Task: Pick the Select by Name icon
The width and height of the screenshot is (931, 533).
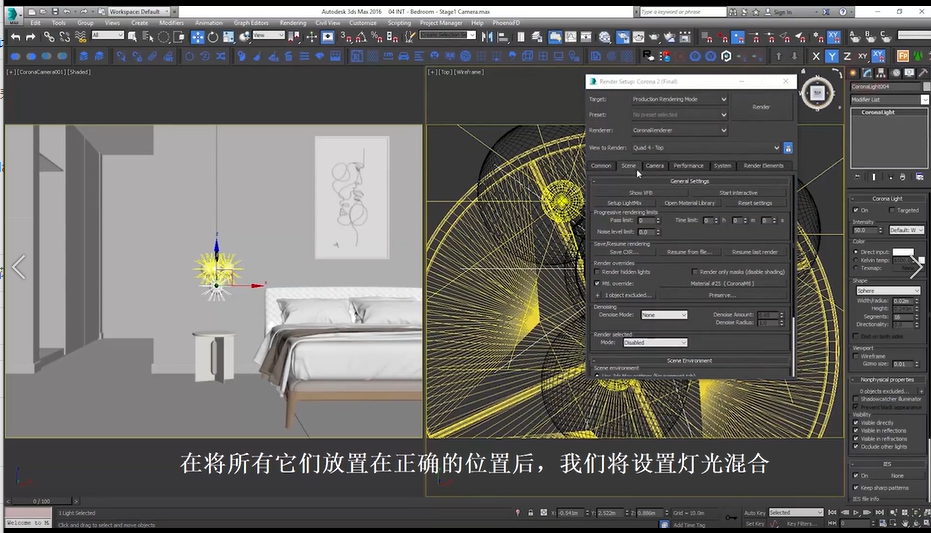Action: (148, 37)
